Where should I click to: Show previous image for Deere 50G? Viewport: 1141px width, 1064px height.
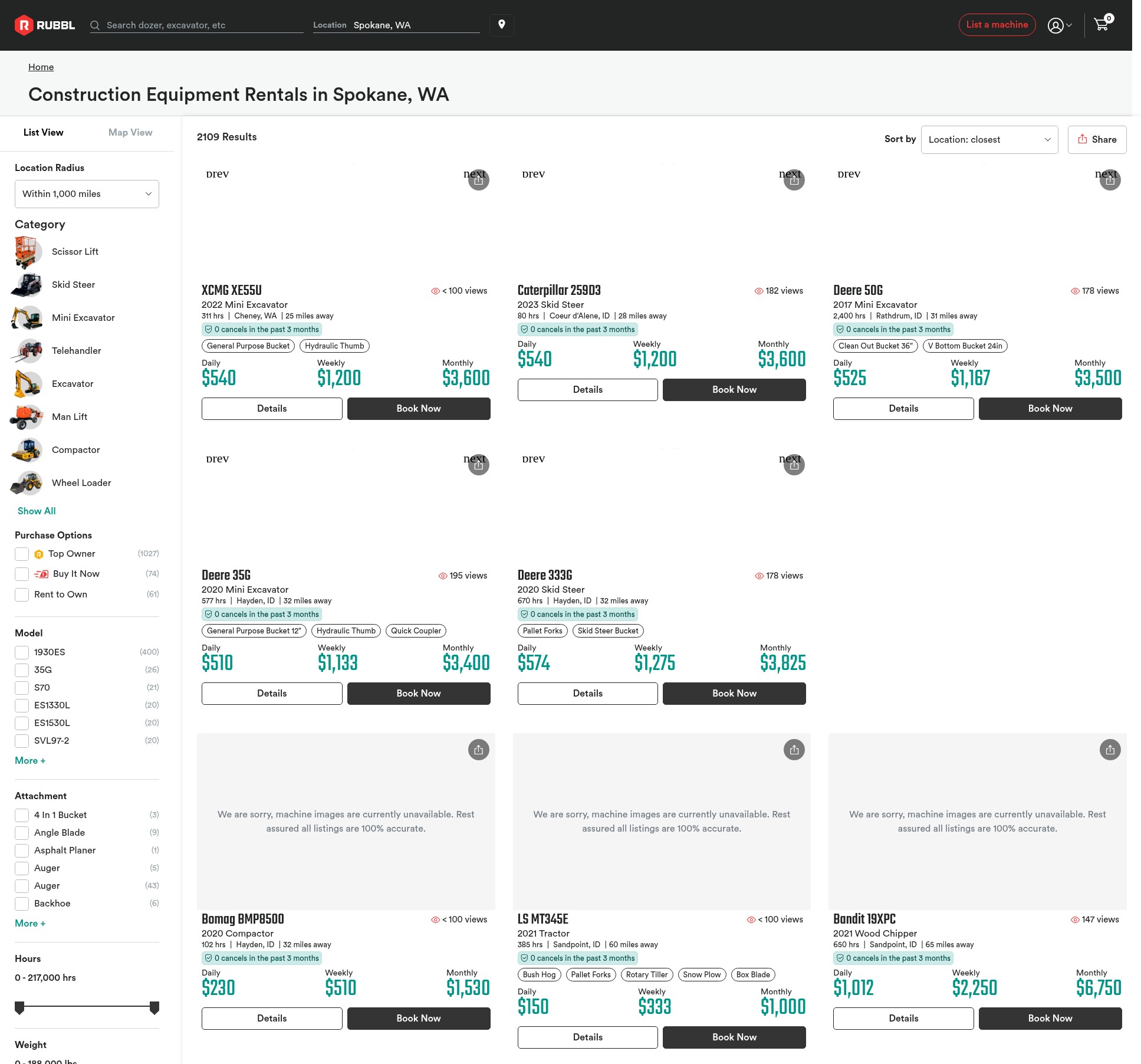tap(849, 174)
